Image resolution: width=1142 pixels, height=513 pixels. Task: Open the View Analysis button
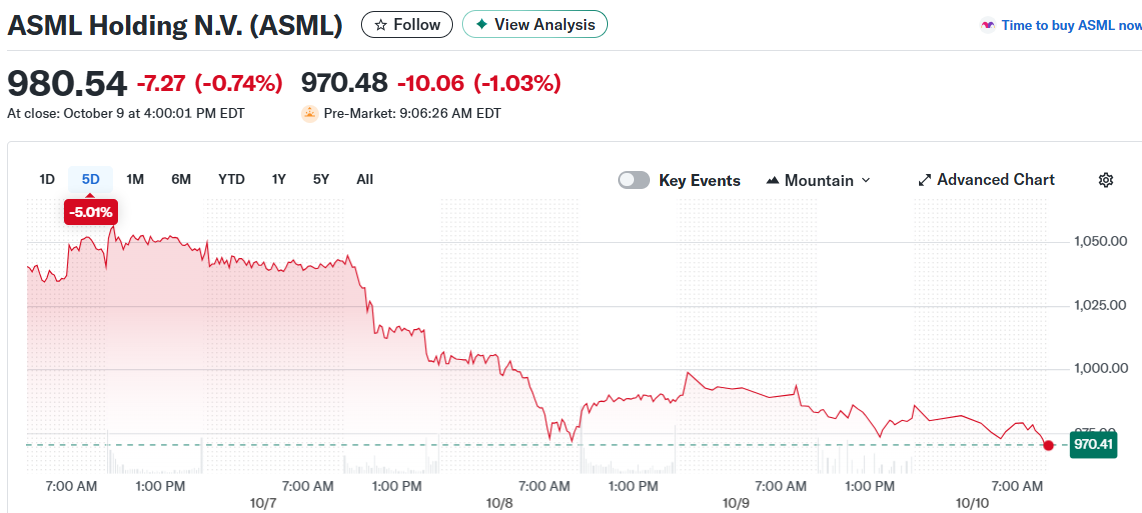(x=535, y=25)
